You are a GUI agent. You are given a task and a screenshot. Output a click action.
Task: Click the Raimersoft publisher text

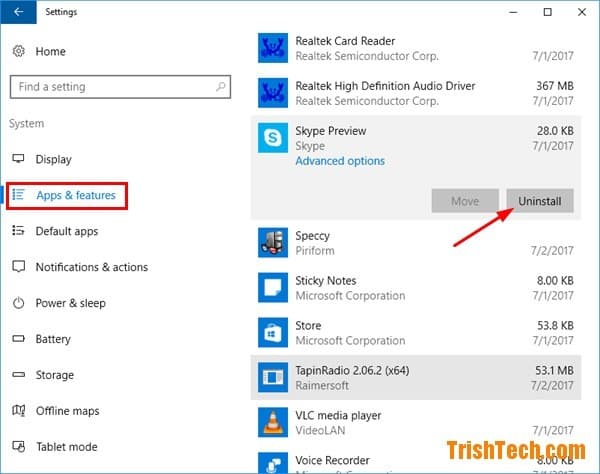[x=322, y=385]
